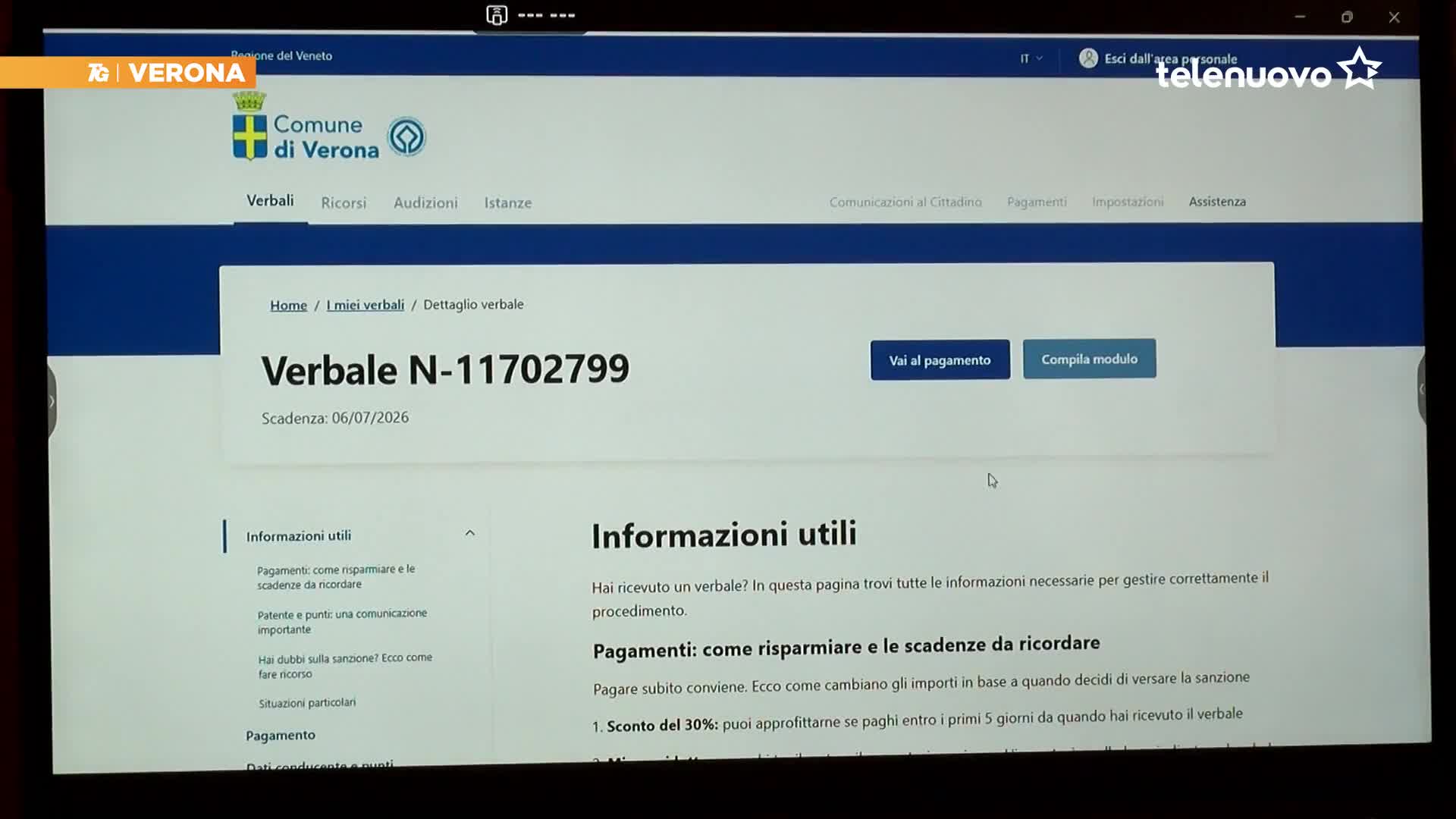Click the Compila modulo button
The image size is (1456, 819).
(x=1090, y=359)
